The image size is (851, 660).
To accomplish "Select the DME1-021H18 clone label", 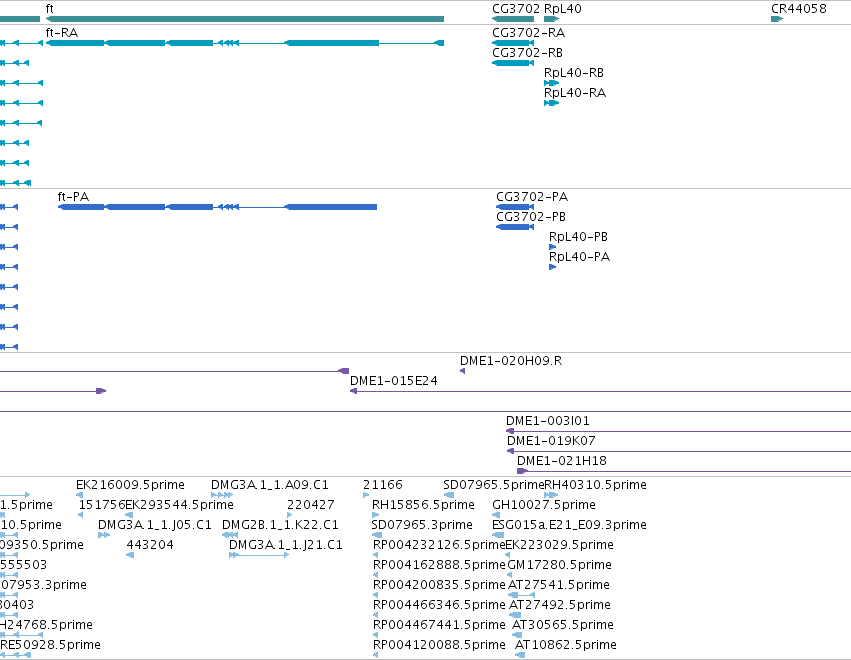I will click(x=562, y=461).
